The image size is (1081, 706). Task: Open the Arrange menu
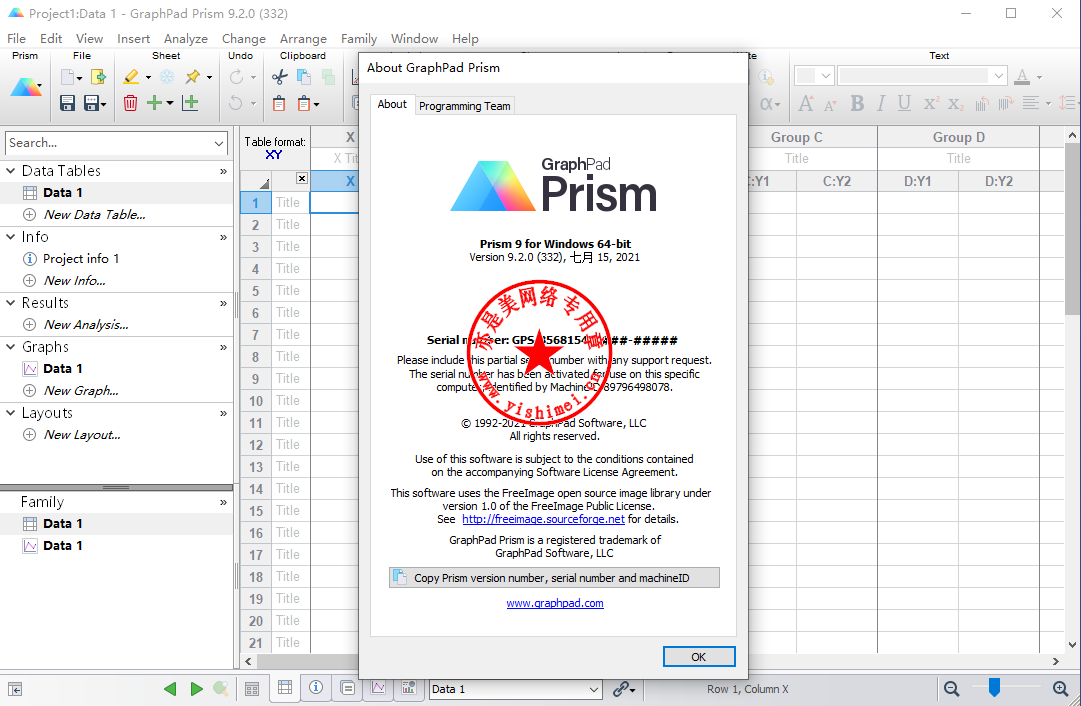click(303, 39)
